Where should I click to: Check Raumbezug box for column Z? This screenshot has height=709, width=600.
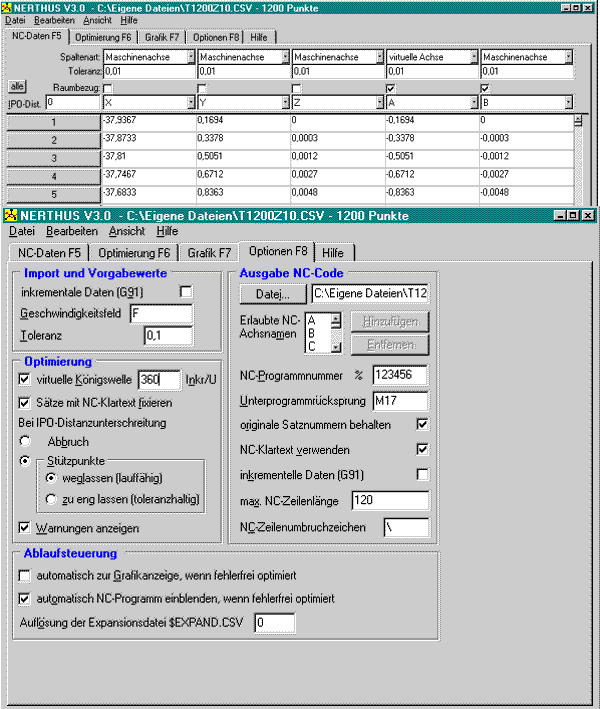click(296, 88)
